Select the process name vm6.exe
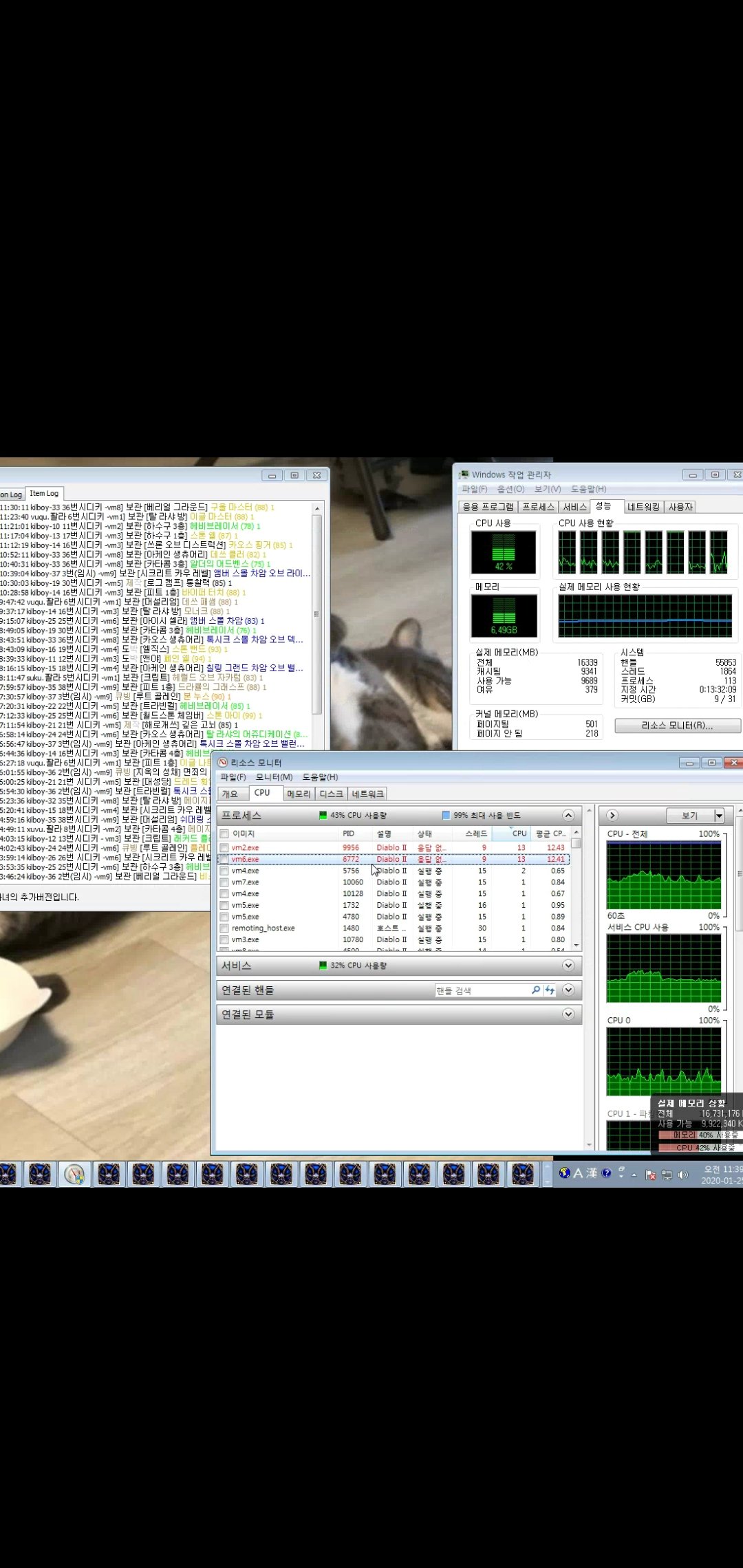This screenshot has width=743, height=1568. pyautogui.click(x=246, y=859)
